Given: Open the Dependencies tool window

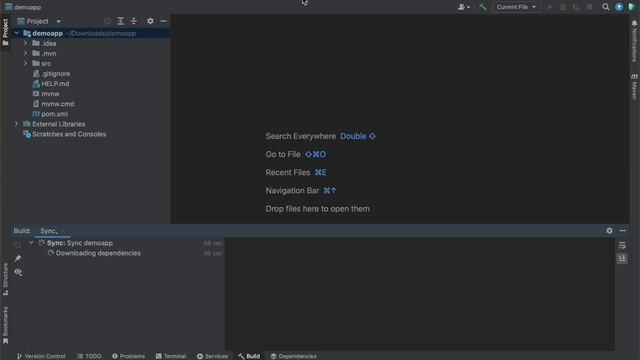Looking at the screenshot, I should (x=293, y=356).
